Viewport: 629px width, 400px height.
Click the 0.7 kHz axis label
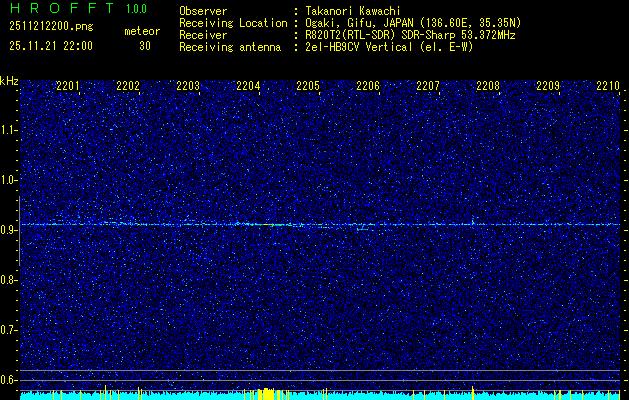pos(8,330)
